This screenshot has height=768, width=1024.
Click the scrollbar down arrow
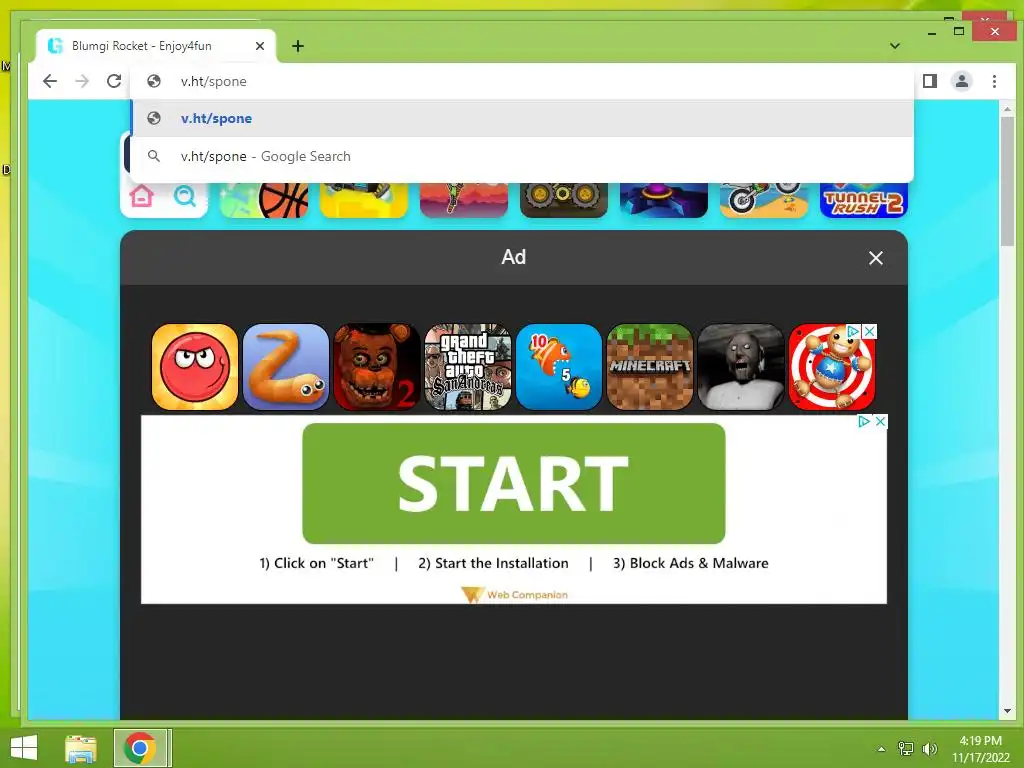pyautogui.click(x=1007, y=711)
